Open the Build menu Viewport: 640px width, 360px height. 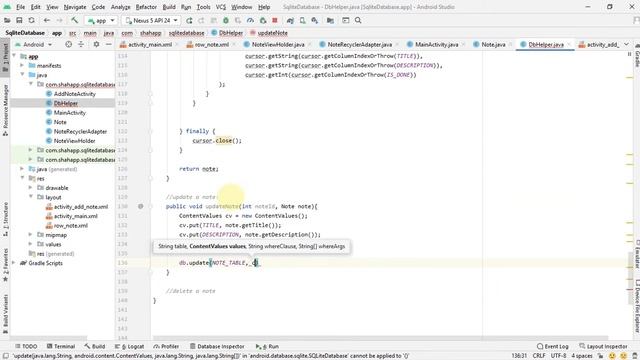(169, 7)
